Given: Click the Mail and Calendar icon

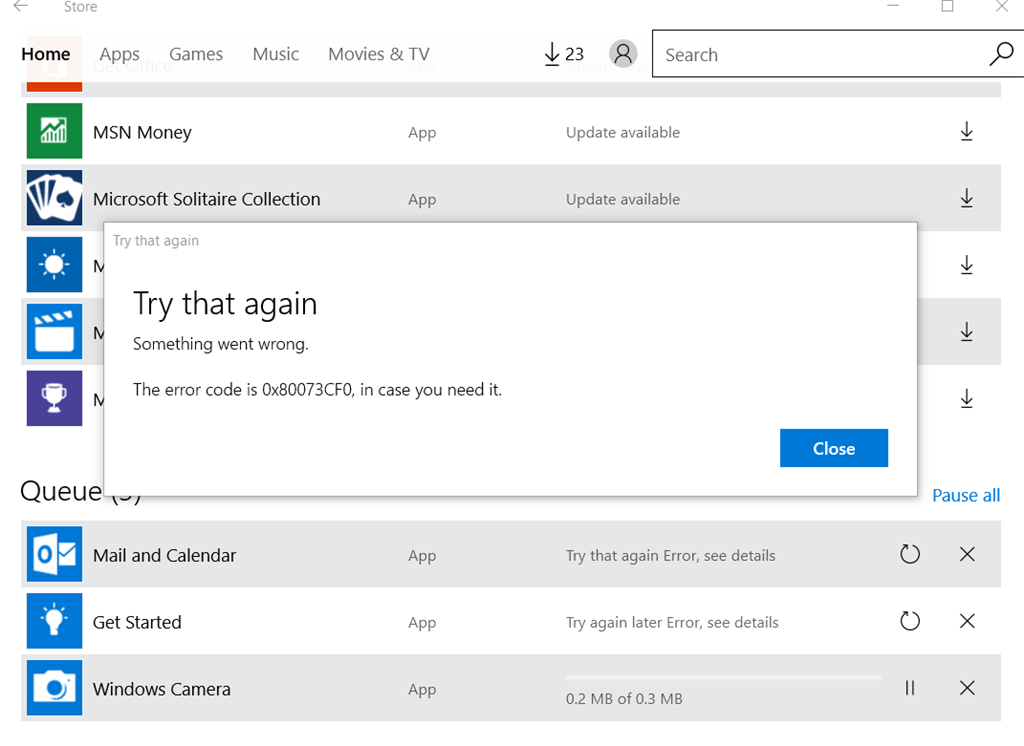Looking at the screenshot, I should point(54,554).
